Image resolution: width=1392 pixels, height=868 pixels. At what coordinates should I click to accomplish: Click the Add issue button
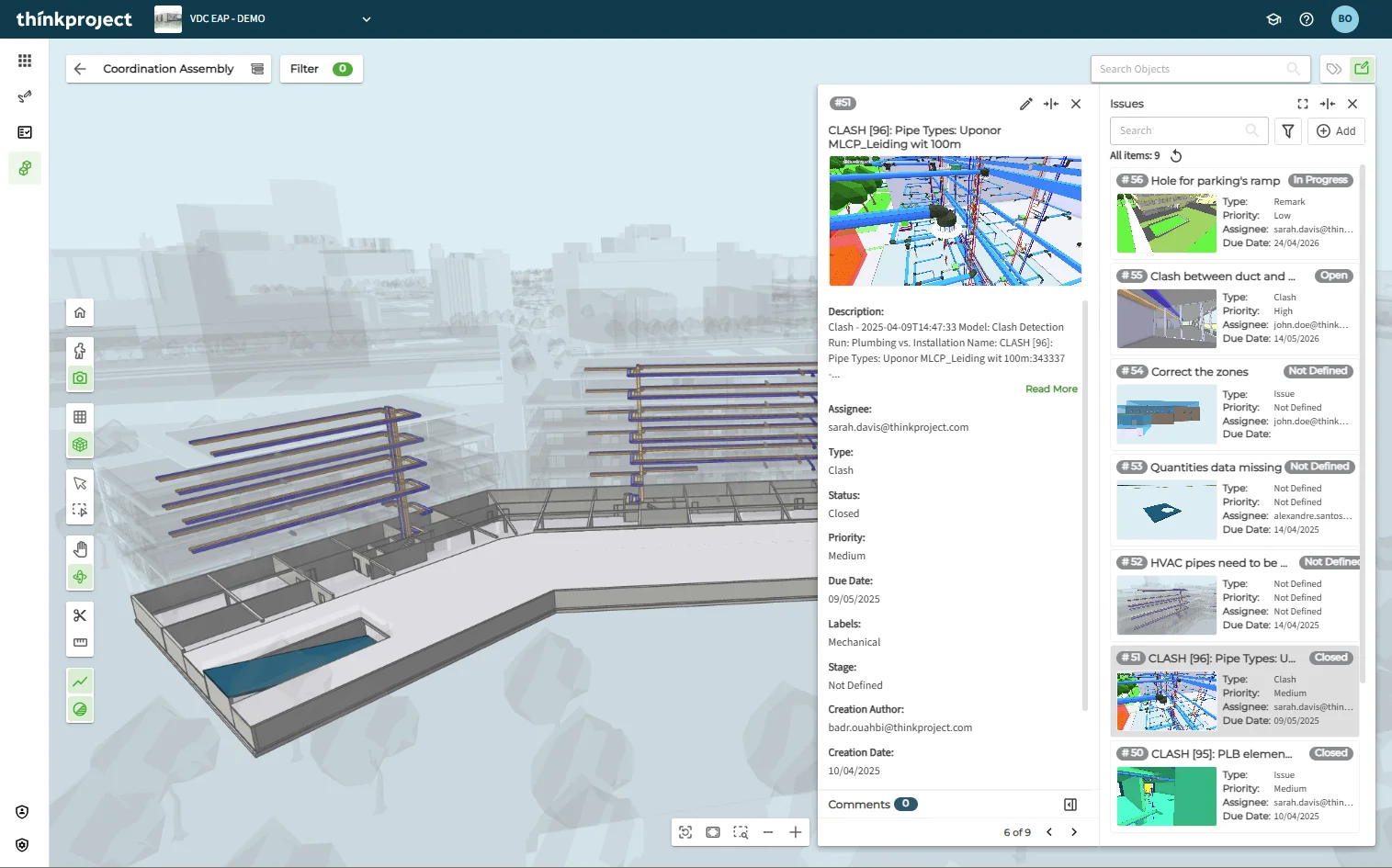click(x=1335, y=131)
